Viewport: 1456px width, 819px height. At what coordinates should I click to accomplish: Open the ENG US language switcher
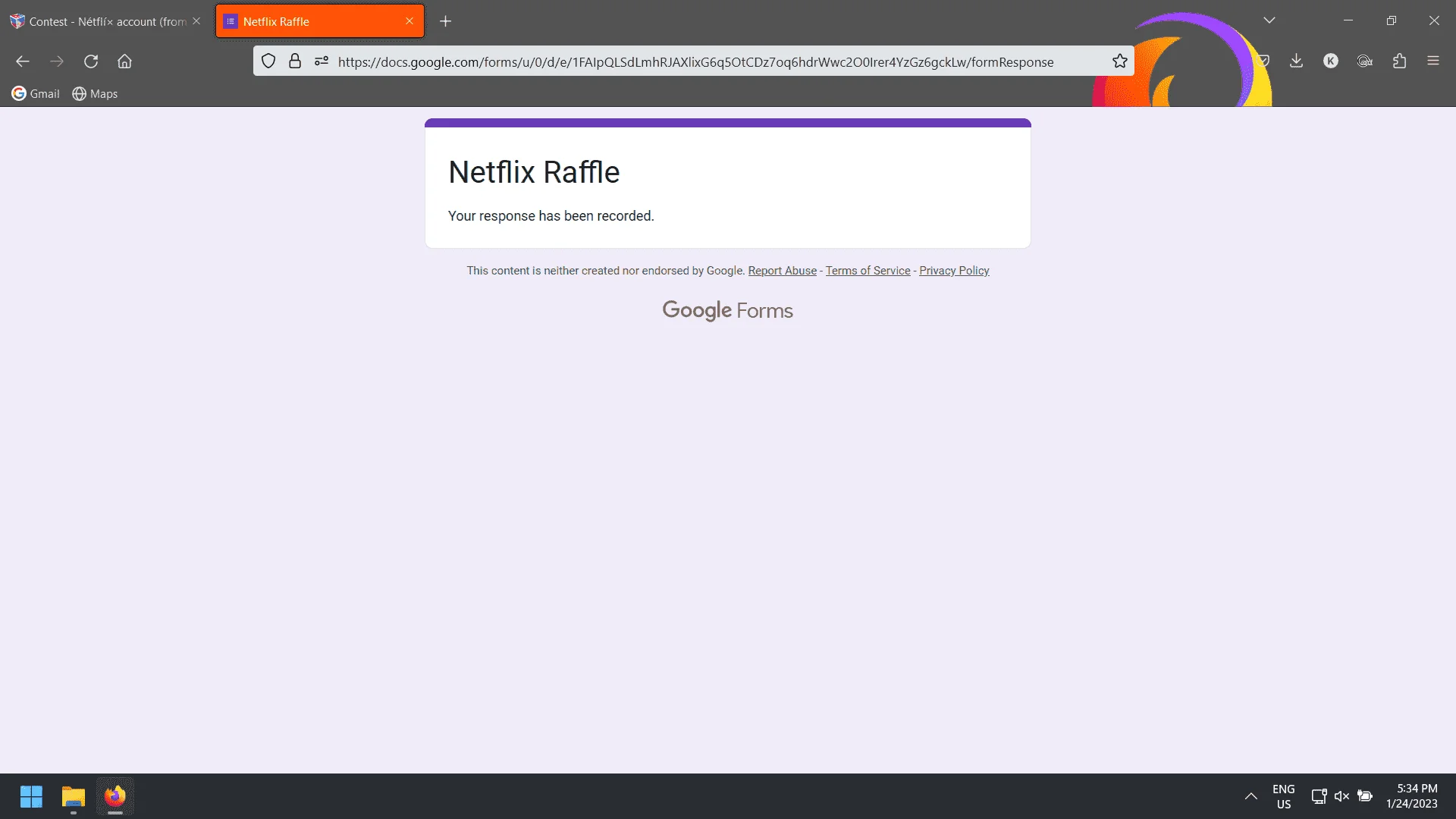[x=1284, y=796]
